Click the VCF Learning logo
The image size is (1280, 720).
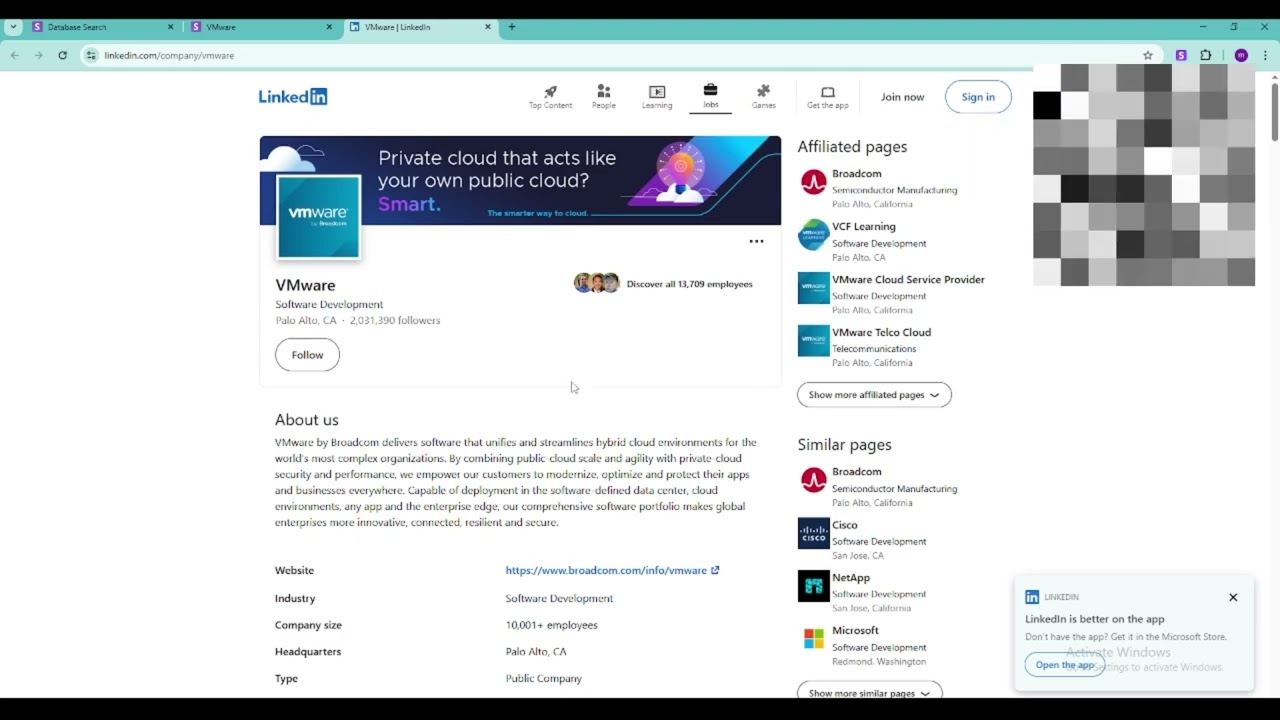coord(814,235)
